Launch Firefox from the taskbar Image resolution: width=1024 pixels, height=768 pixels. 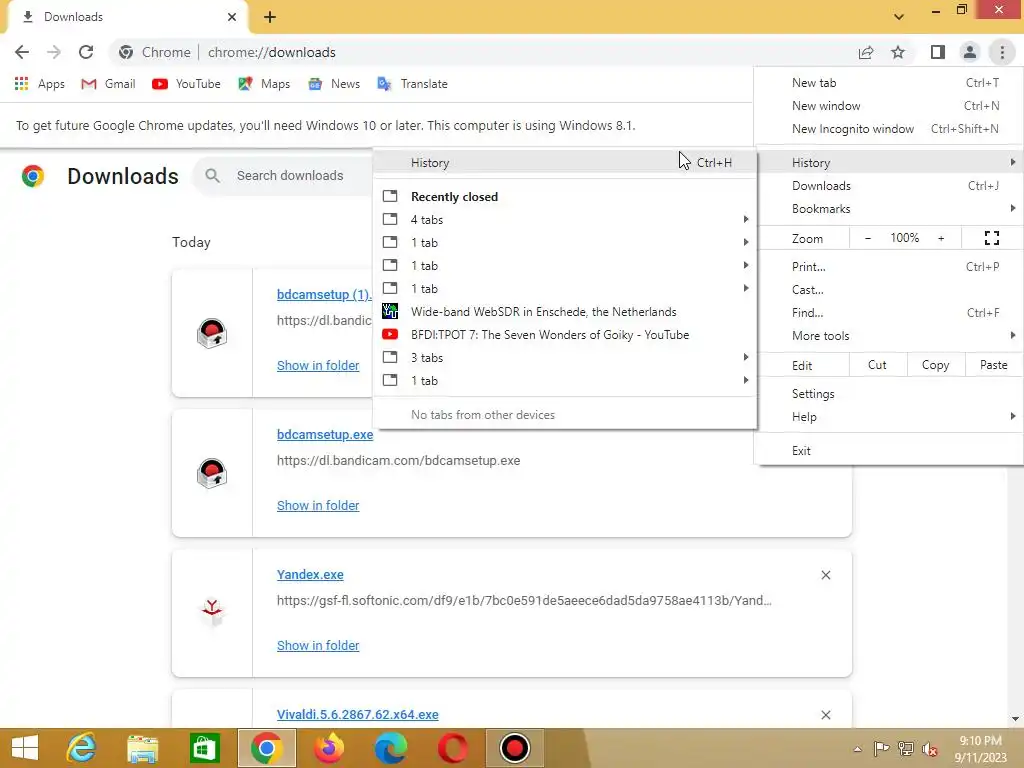328,748
